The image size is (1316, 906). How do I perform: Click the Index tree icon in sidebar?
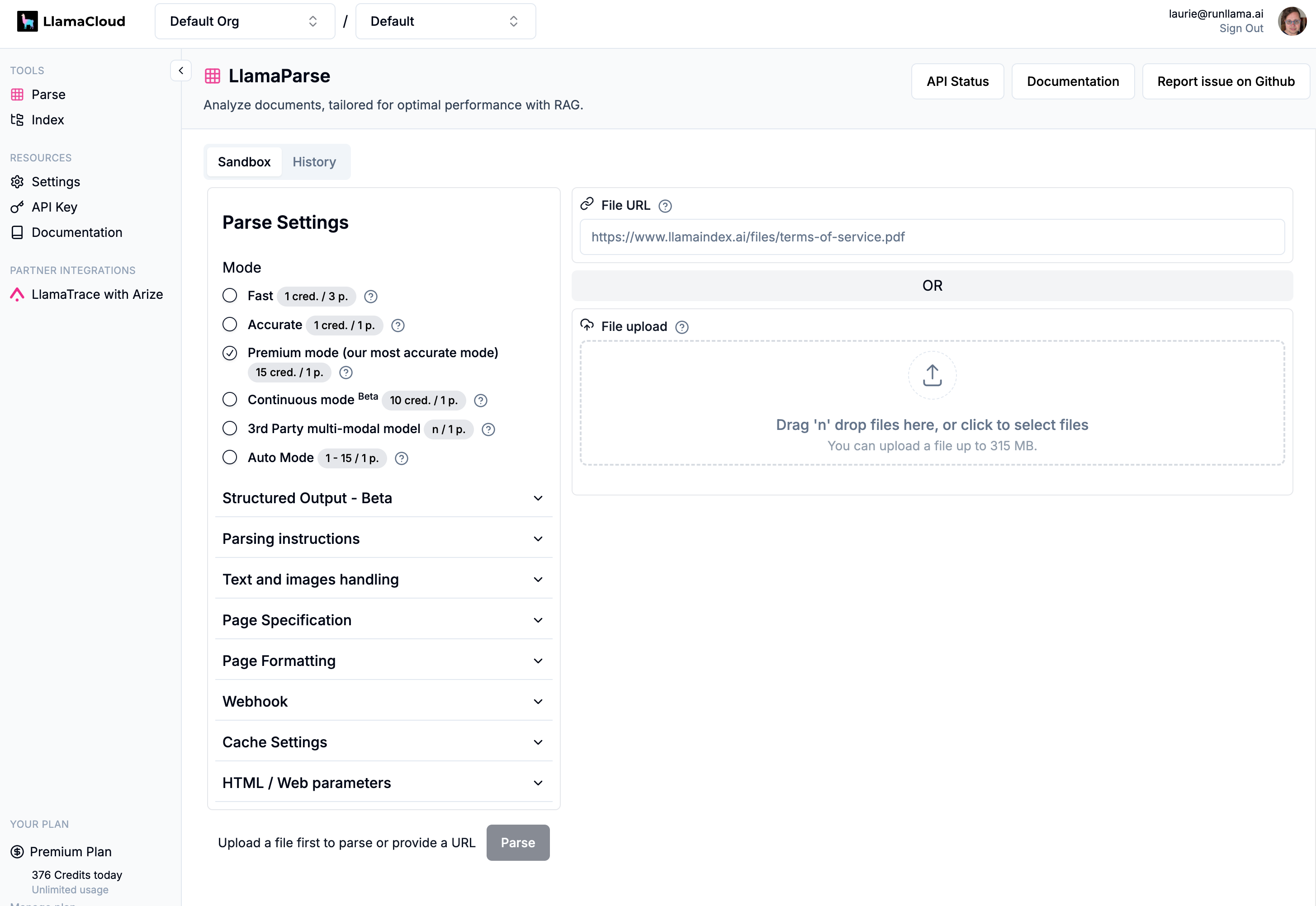click(x=17, y=120)
